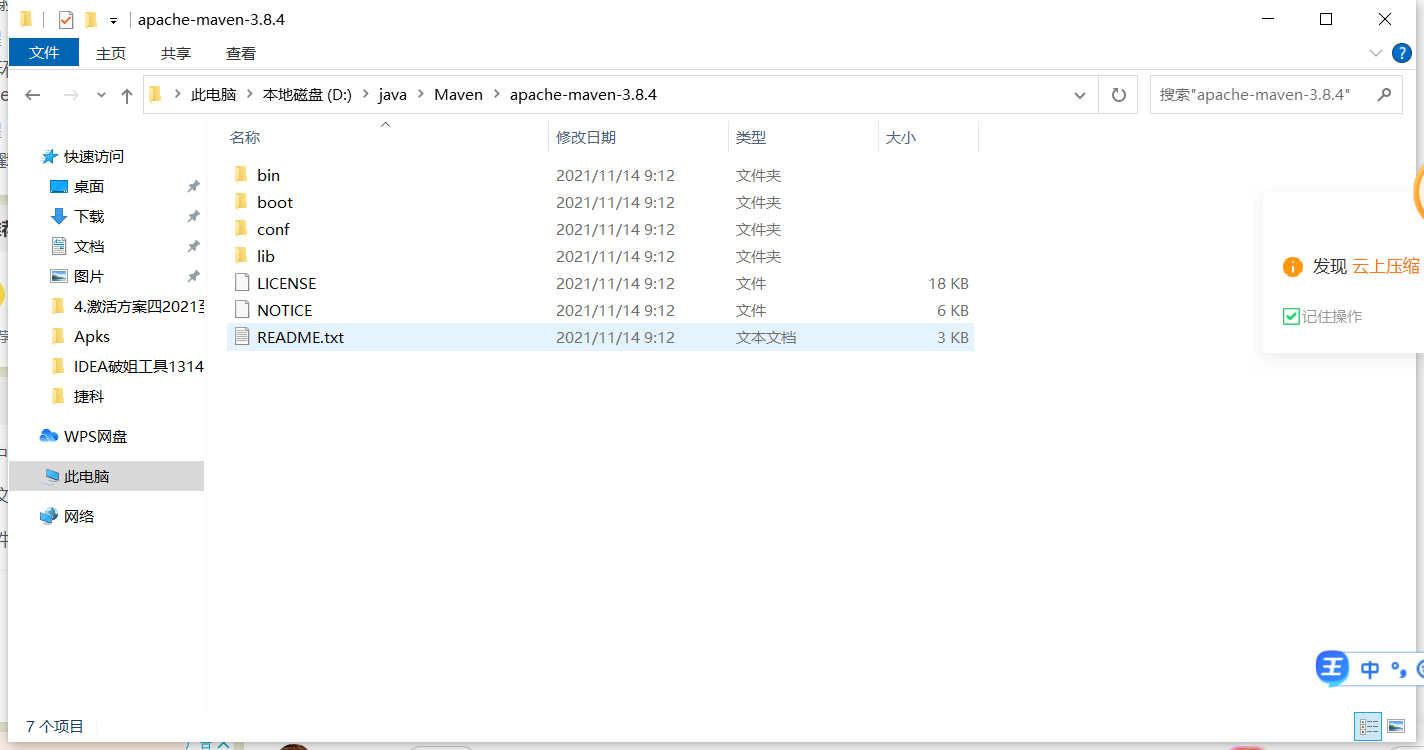
Task: Click the search magnifier icon
Action: pos(1384,95)
